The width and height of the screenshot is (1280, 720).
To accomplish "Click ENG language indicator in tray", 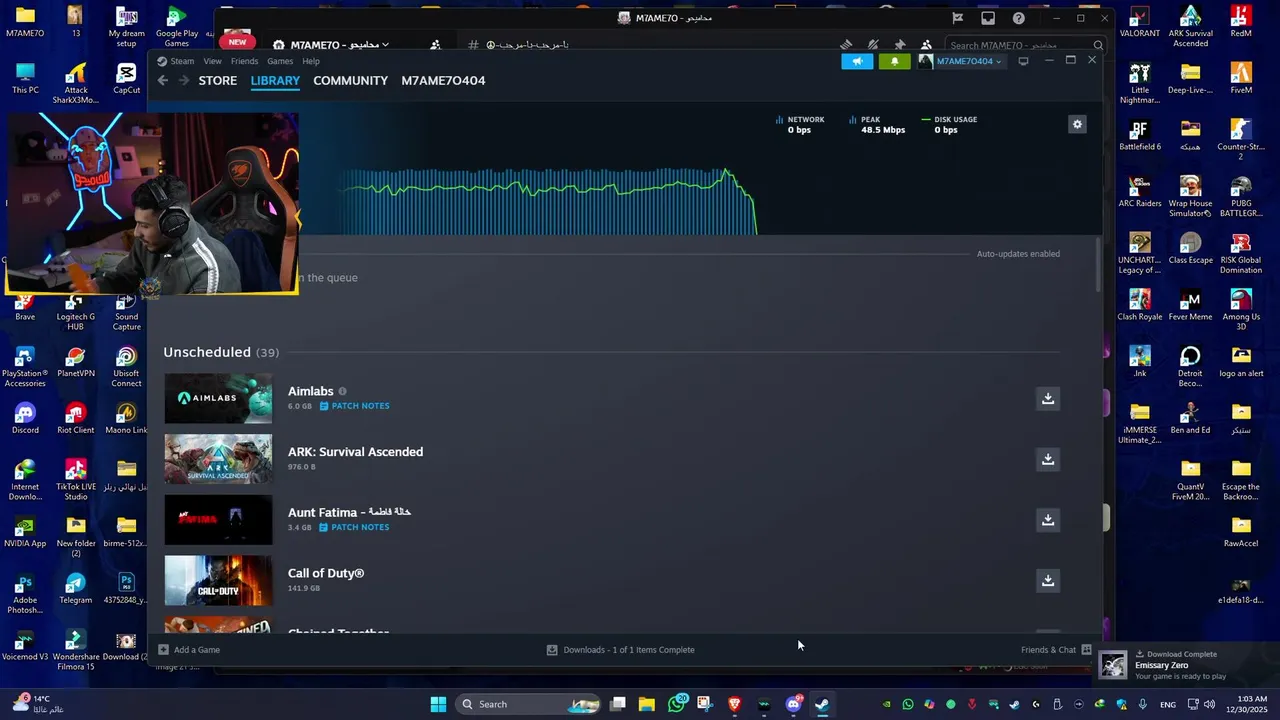I will click(1167, 705).
